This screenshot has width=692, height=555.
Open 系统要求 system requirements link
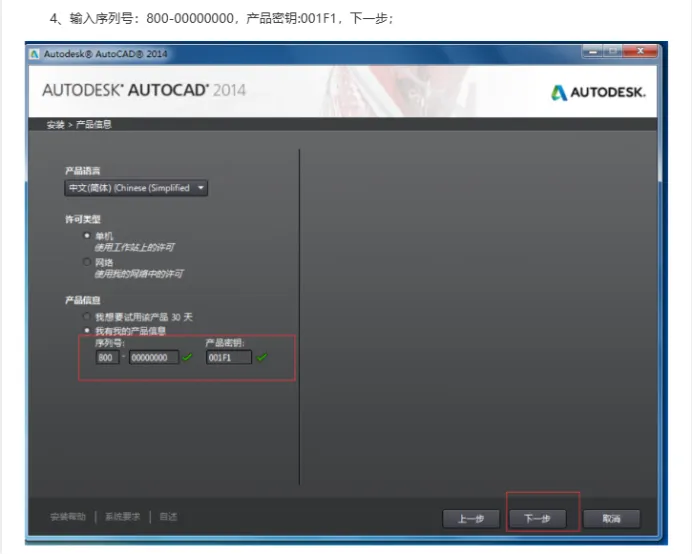(122, 517)
